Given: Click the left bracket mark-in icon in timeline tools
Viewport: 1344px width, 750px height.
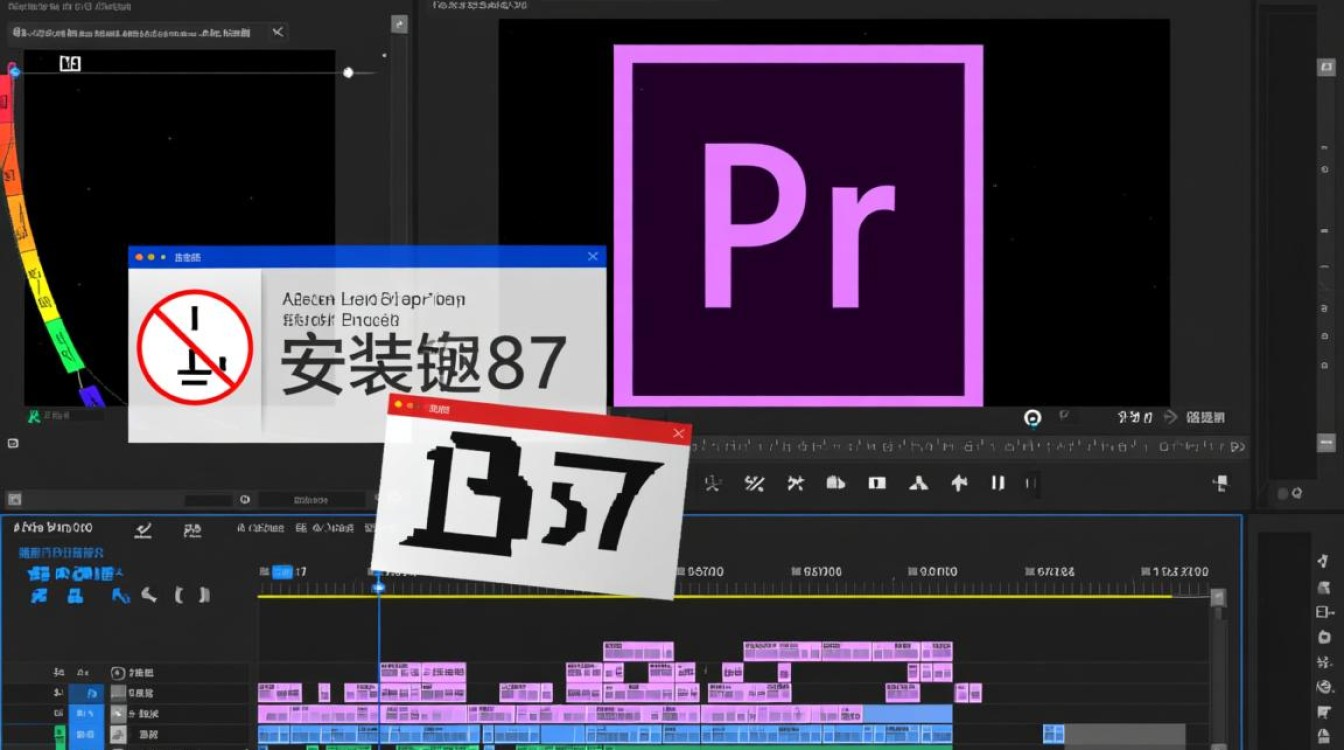Looking at the screenshot, I should (x=179, y=595).
